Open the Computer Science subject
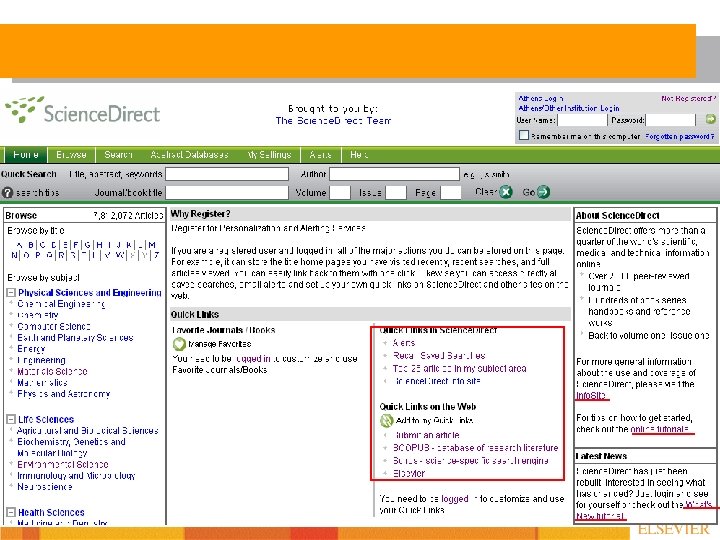Image resolution: width=720 pixels, height=540 pixels. coord(54,326)
